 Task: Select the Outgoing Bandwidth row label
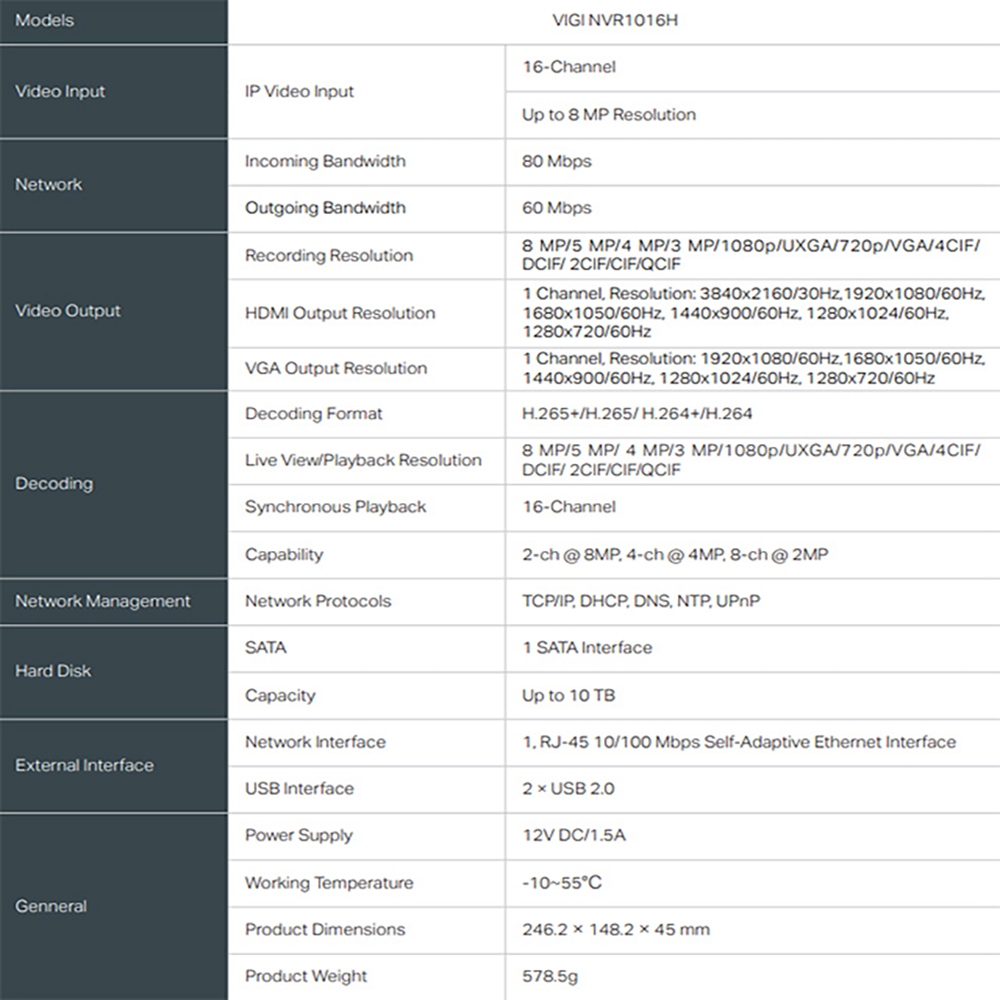(325, 208)
